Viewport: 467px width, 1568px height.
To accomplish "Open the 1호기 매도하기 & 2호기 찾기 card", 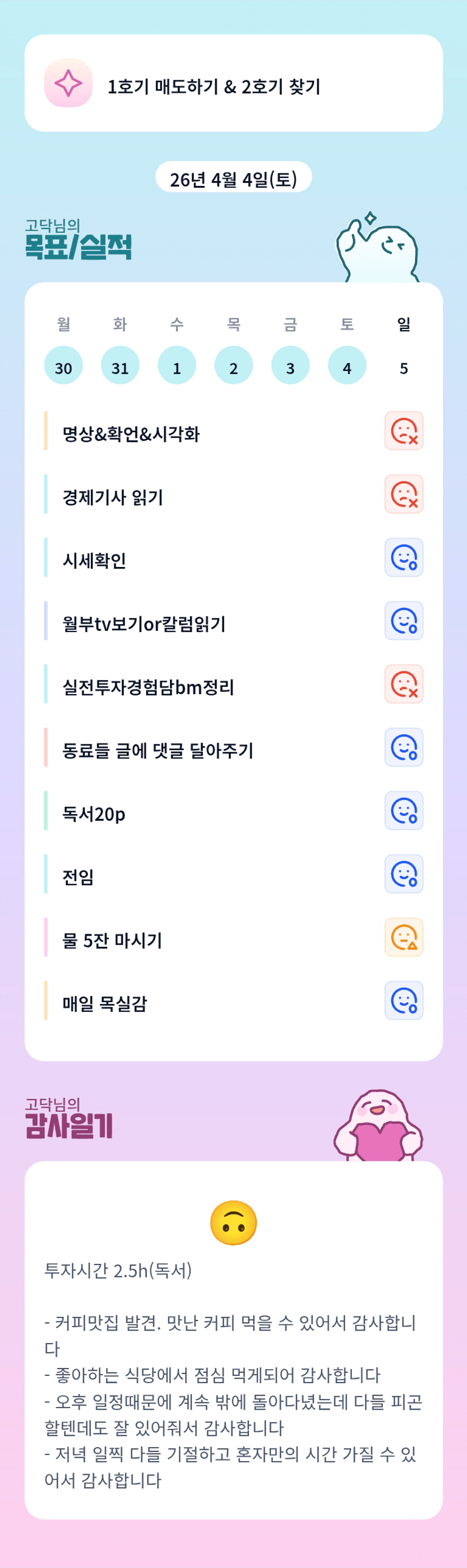I will point(234,84).
